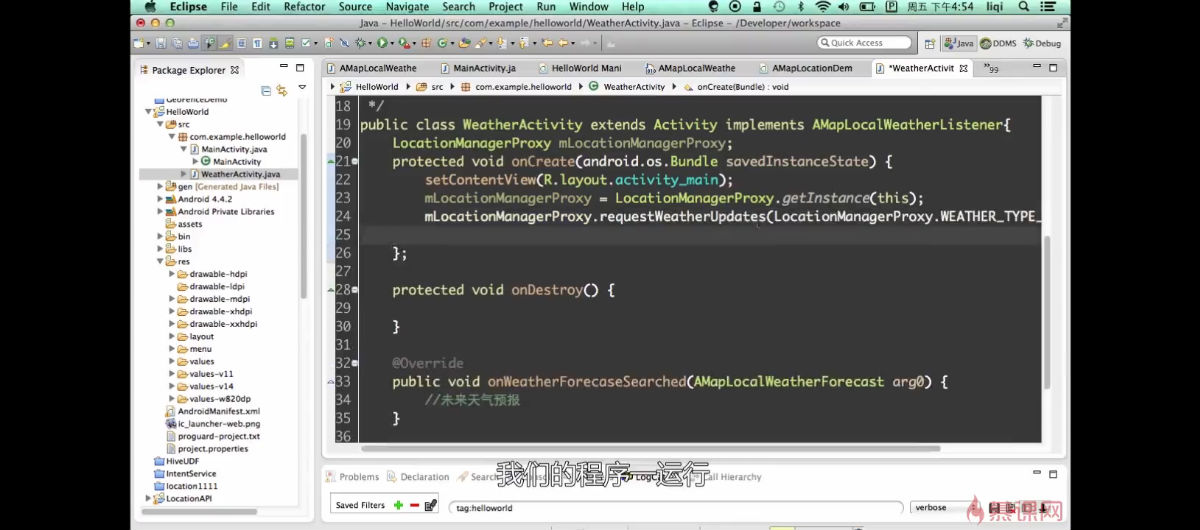Open the verbose log level dropdown
Screen dimensions: 1200x530
948,508
